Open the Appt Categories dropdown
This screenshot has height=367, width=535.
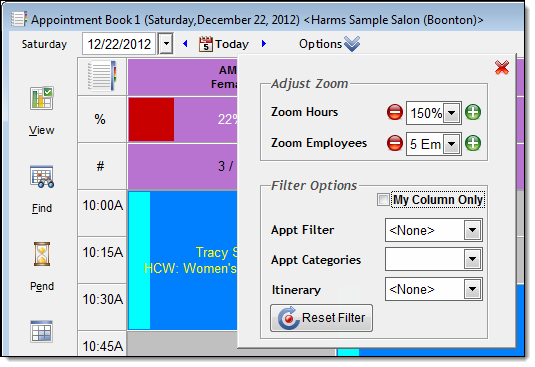click(x=473, y=259)
